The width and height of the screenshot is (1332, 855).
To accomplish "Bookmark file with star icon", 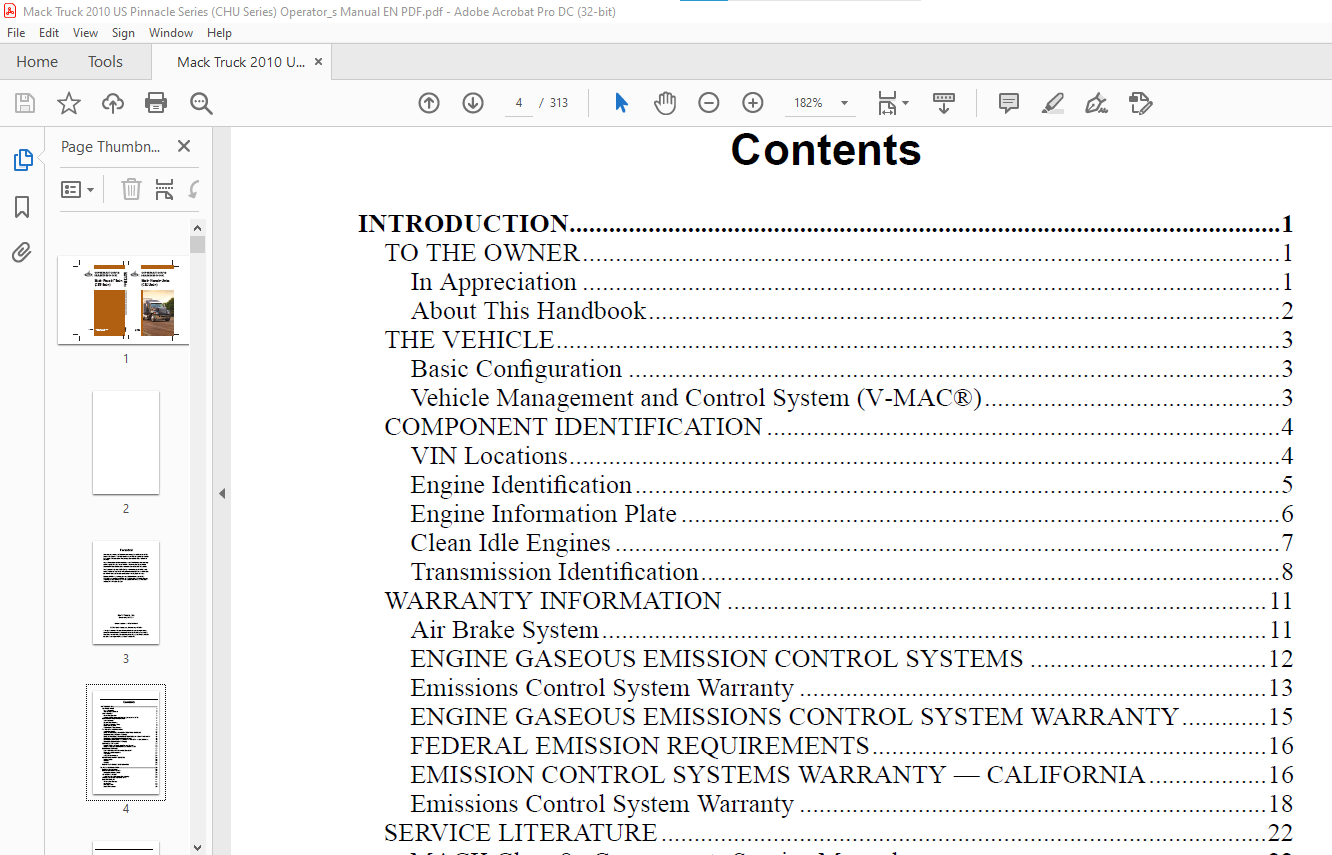I will click(69, 103).
